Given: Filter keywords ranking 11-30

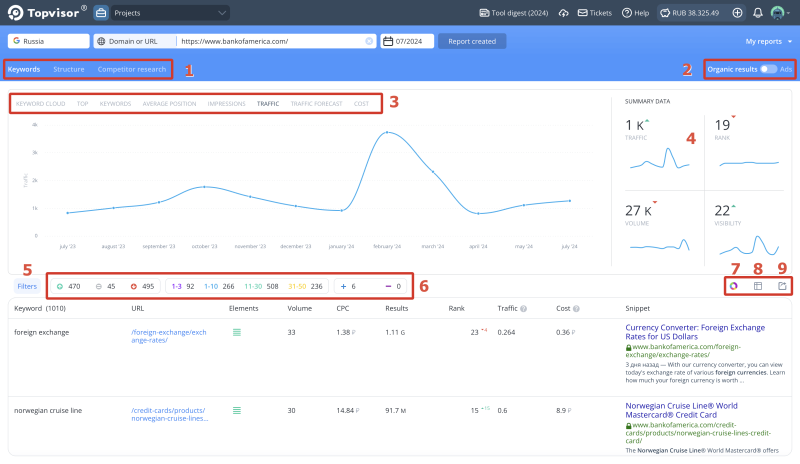Looking at the screenshot, I should tap(261, 286).
